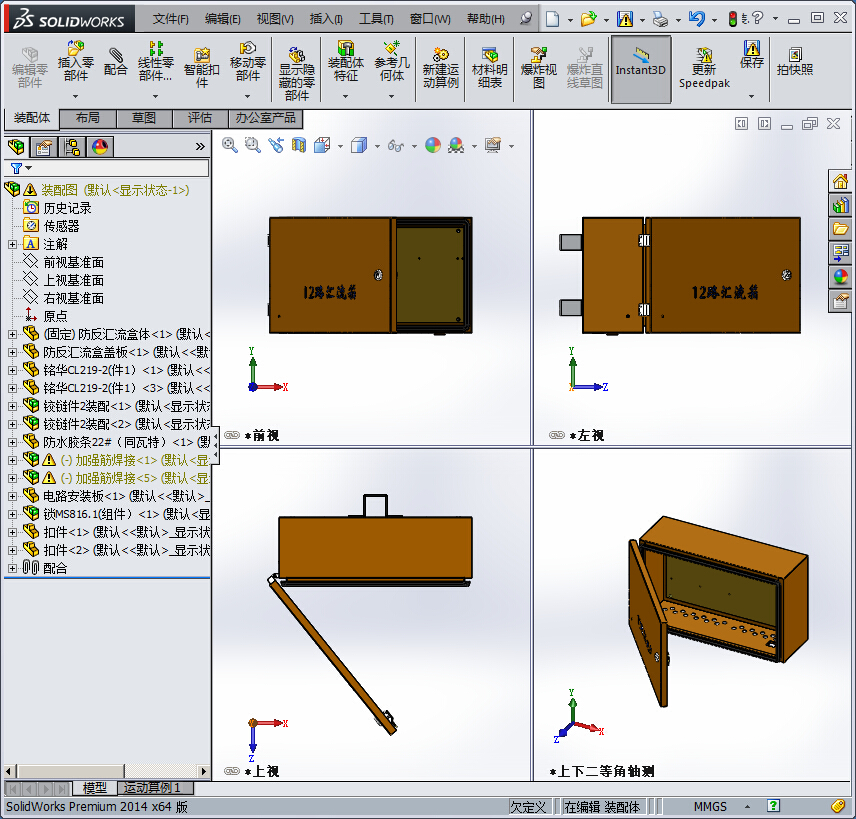Expand the 防水胶条22# component node

click(13, 442)
